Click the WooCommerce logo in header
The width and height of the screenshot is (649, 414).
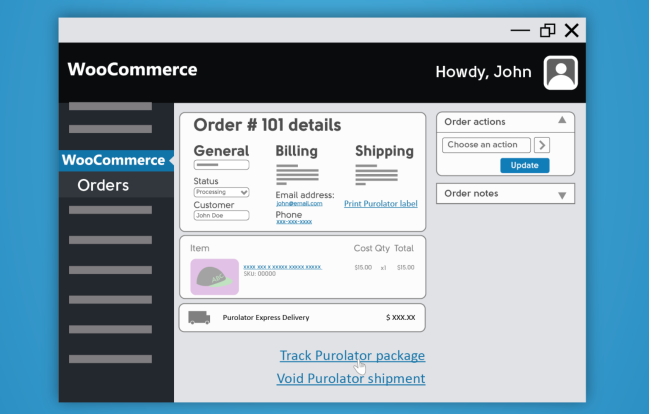click(132, 69)
